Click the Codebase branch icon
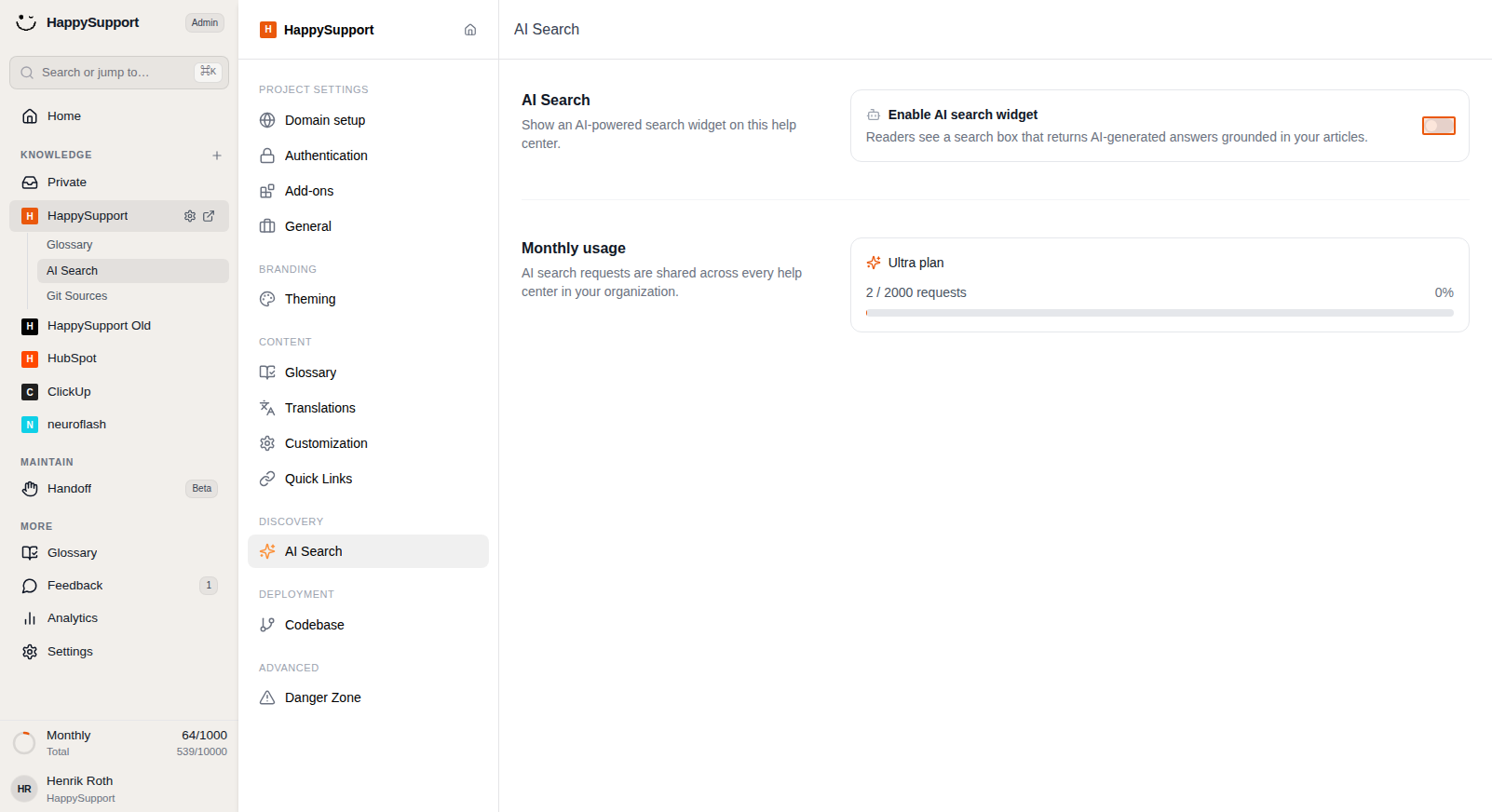1492x812 pixels. click(x=267, y=625)
